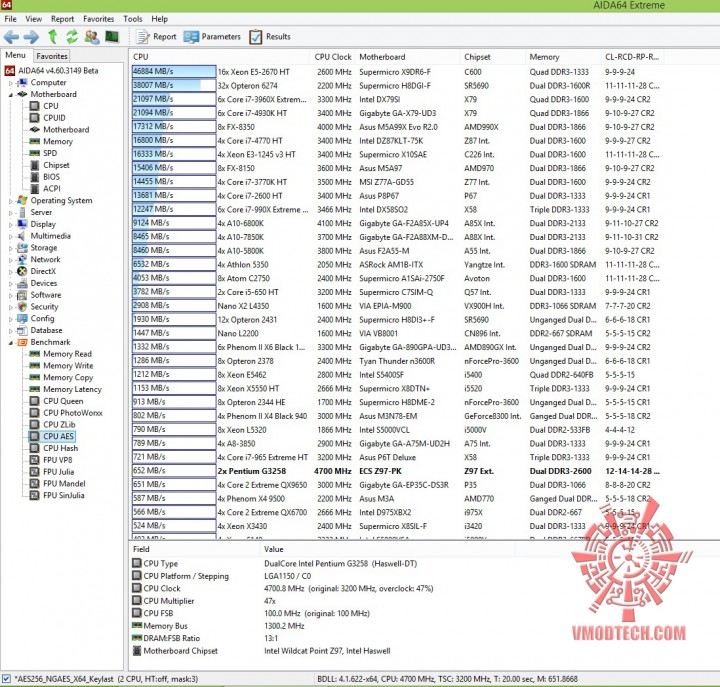720x687 pixels.
Task: Expand the Storage tree node
Action: (x=11, y=248)
